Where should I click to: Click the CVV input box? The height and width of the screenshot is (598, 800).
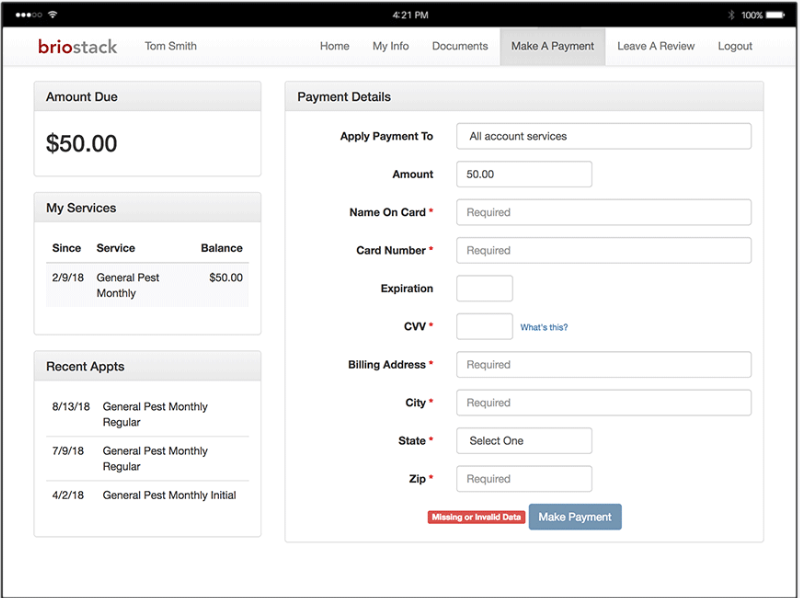[484, 326]
